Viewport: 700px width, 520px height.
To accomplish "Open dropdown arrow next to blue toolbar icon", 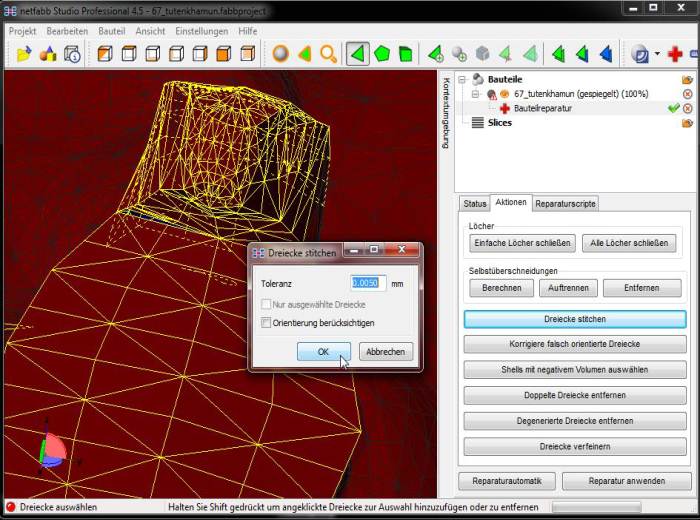I will tap(657, 54).
